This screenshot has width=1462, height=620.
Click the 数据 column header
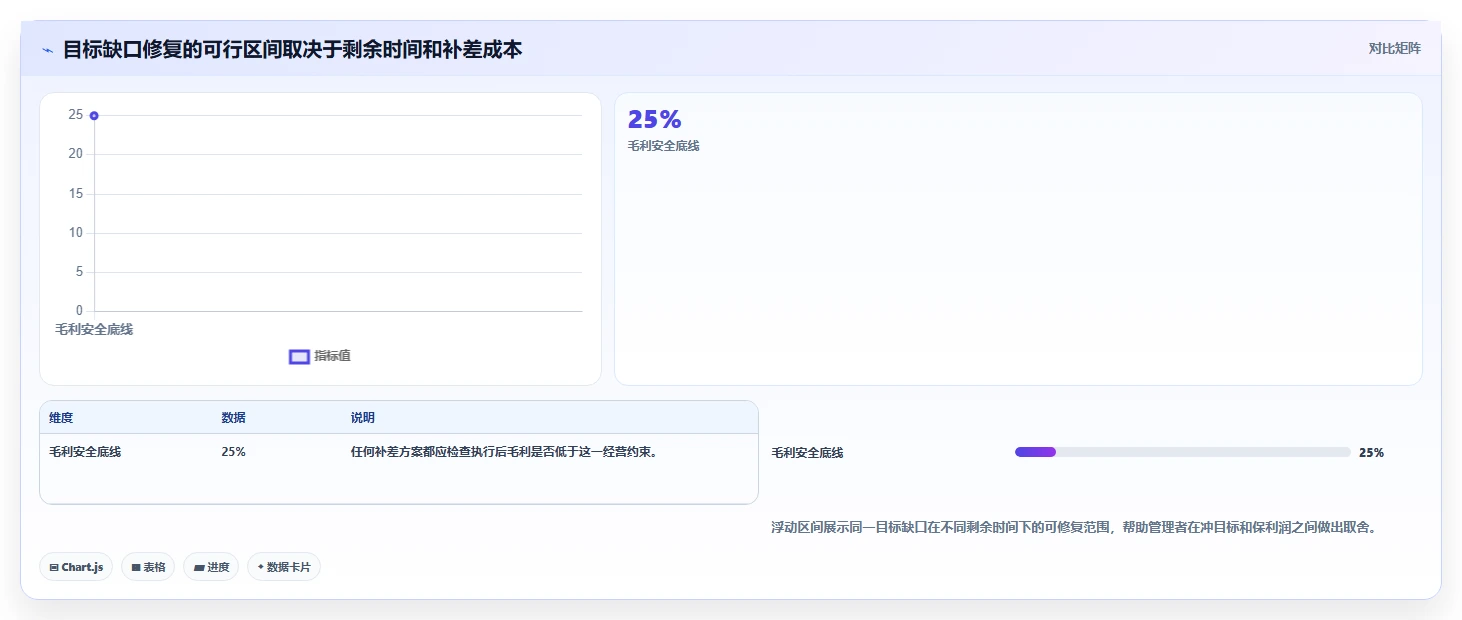coord(233,418)
